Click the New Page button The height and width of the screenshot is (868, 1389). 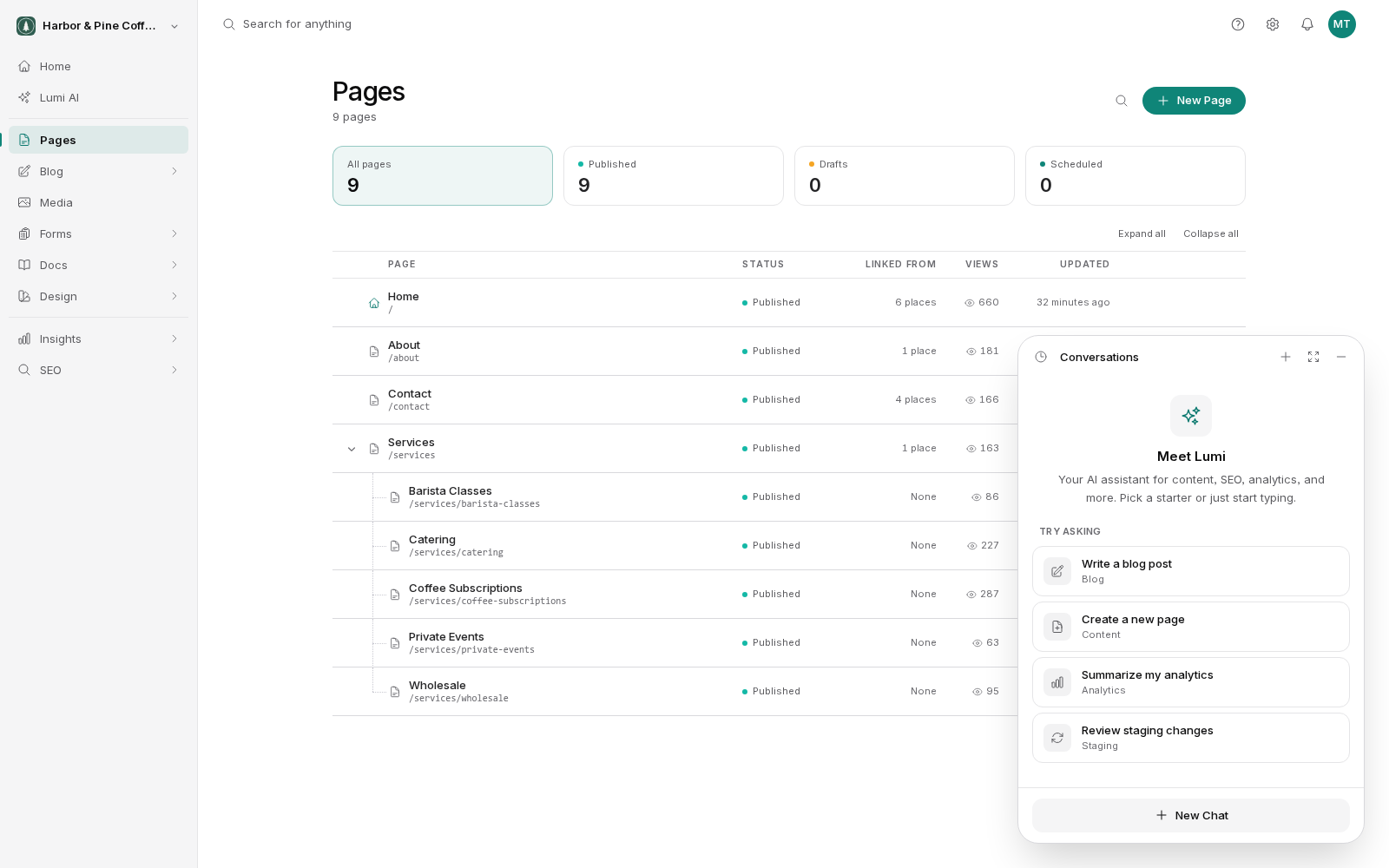1194,101
